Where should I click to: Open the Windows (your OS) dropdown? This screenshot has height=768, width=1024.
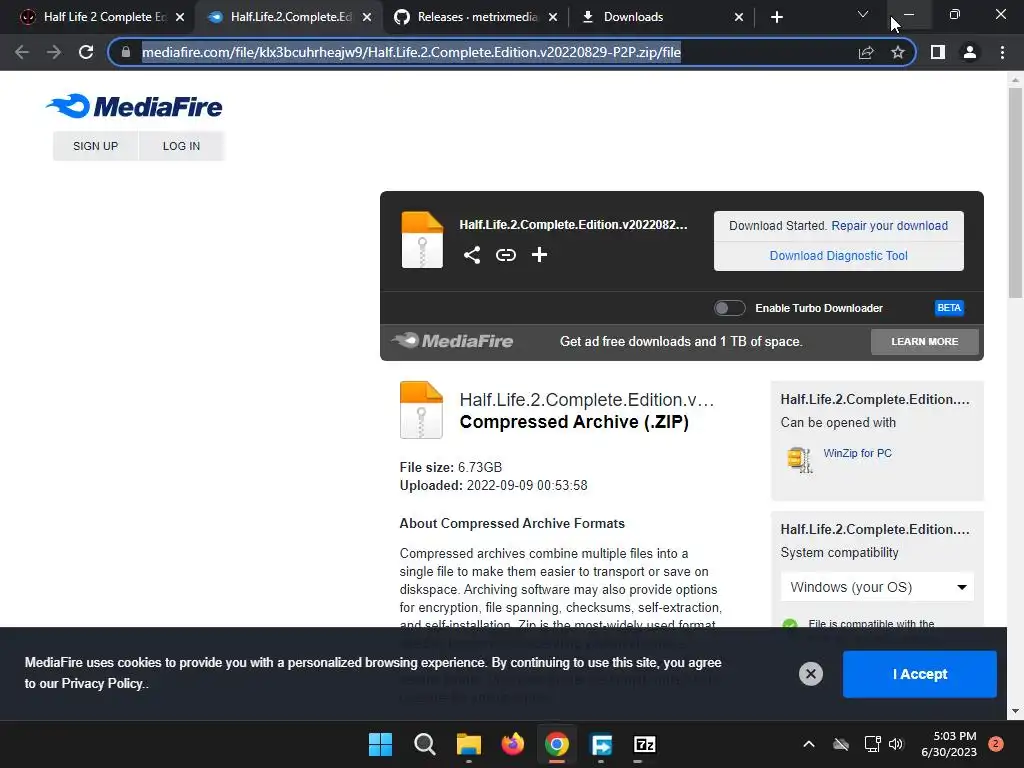pyautogui.click(x=877, y=586)
